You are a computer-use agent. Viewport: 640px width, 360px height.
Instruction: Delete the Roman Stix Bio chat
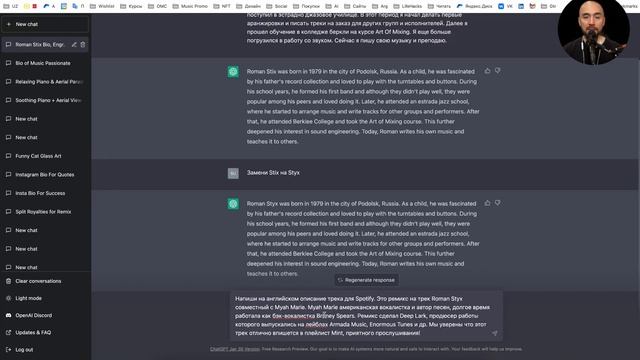[x=83, y=44]
